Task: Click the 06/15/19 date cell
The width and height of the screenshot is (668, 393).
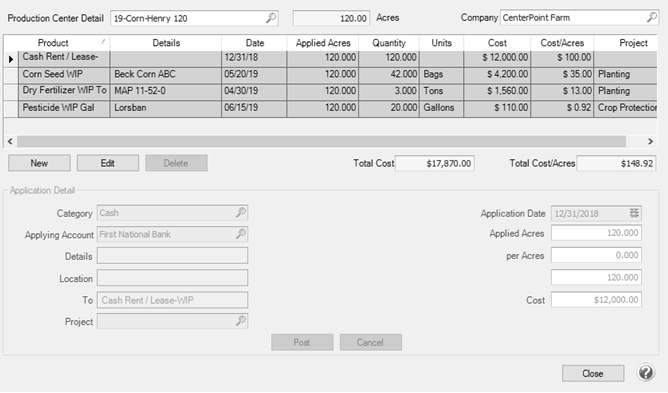Action: coord(254,108)
